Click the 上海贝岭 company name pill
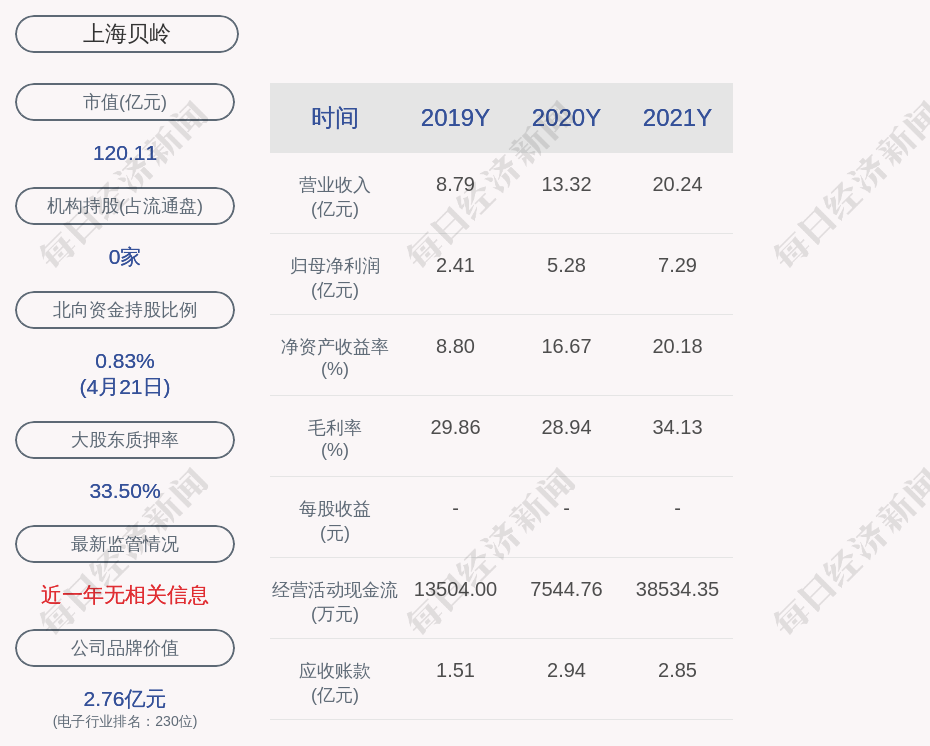The height and width of the screenshot is (746, 930). coord(127,34)
